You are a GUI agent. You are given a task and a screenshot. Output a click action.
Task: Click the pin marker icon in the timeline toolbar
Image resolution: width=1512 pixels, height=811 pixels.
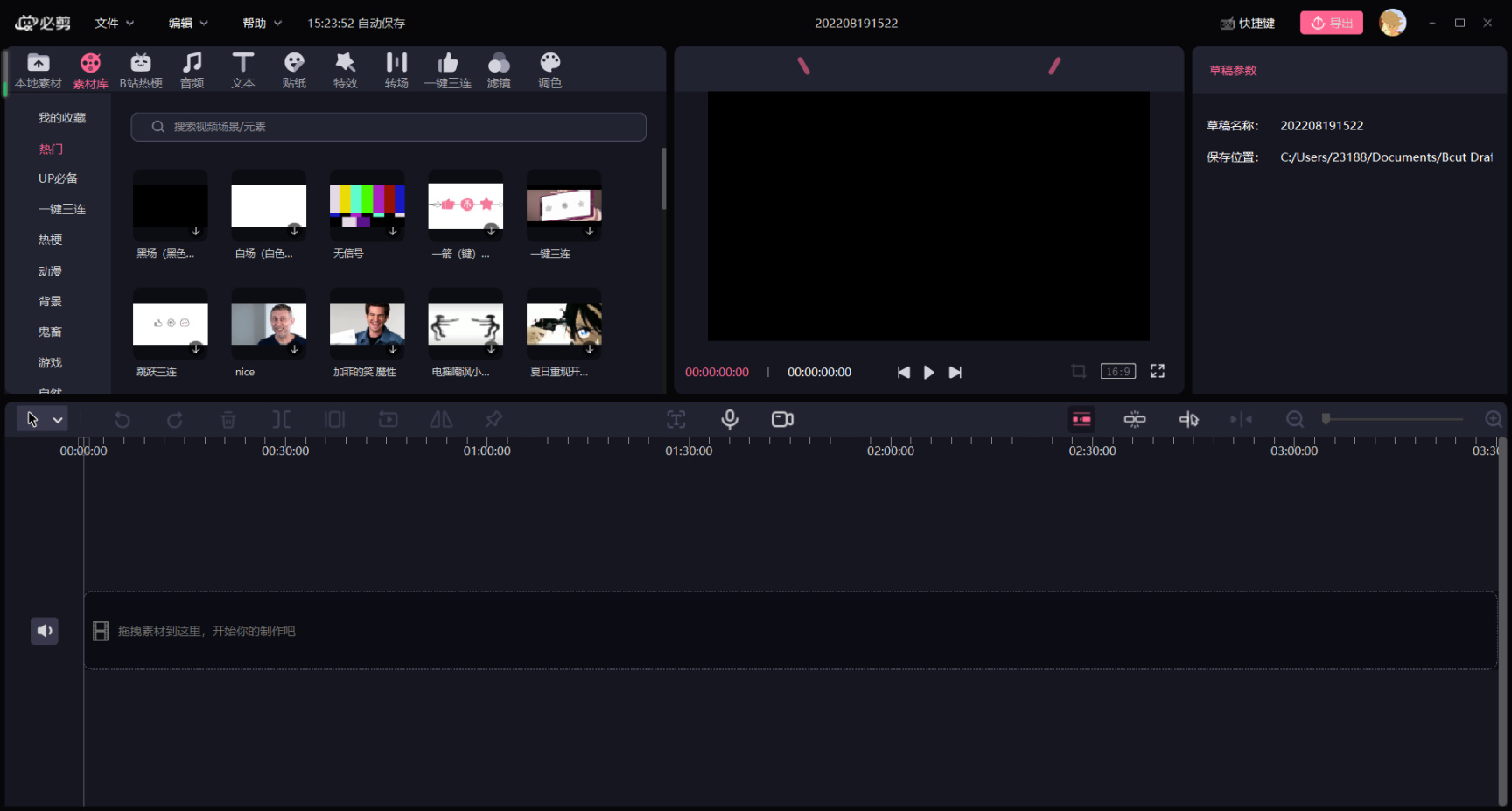[x=494, y=419]
